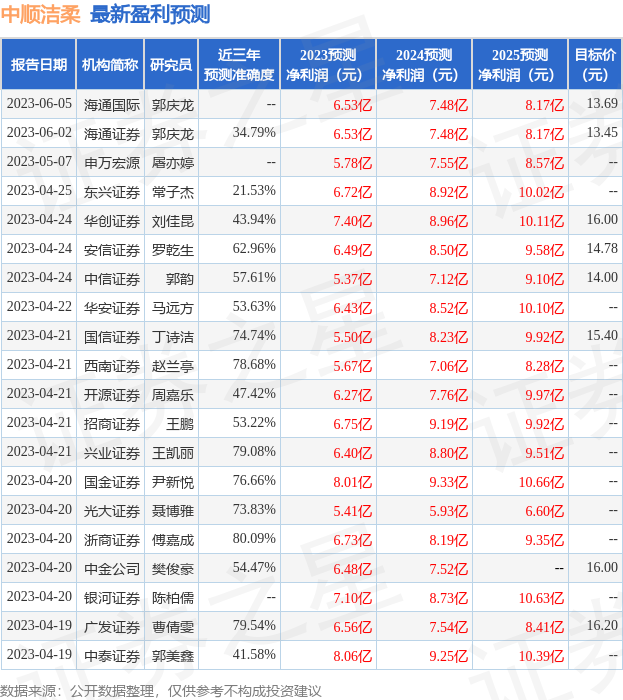Click analyst name 马远方
The height and width of the screenshot is (700, 623).
coord(173,308)
